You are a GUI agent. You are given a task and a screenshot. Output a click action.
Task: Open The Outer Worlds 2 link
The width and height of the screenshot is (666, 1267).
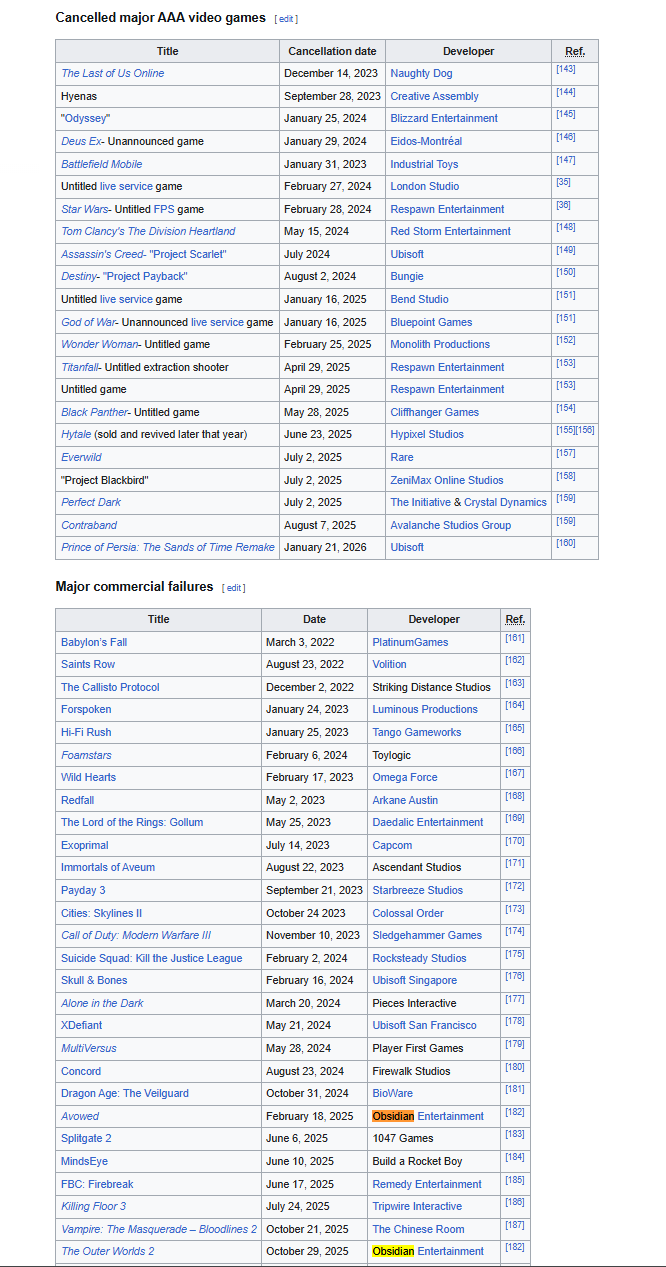tap(108, 1251)
